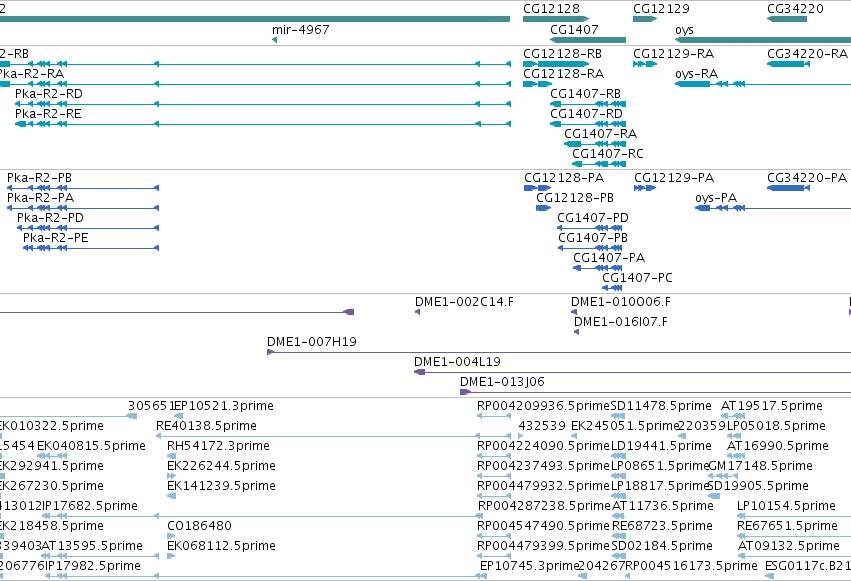
Task: Click the CG34220-PA protein label
Action: (806, 178)
